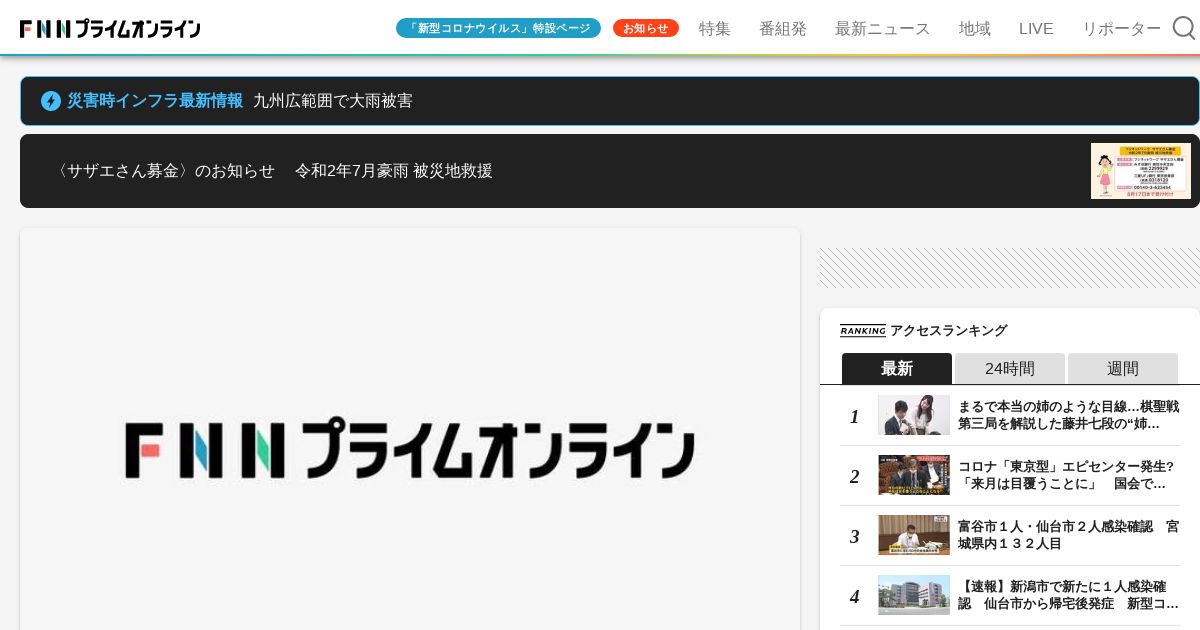Switch to the 24時間 ranking tab
Viewport: 1200px width, 630px height.
tap(1010, 368)
